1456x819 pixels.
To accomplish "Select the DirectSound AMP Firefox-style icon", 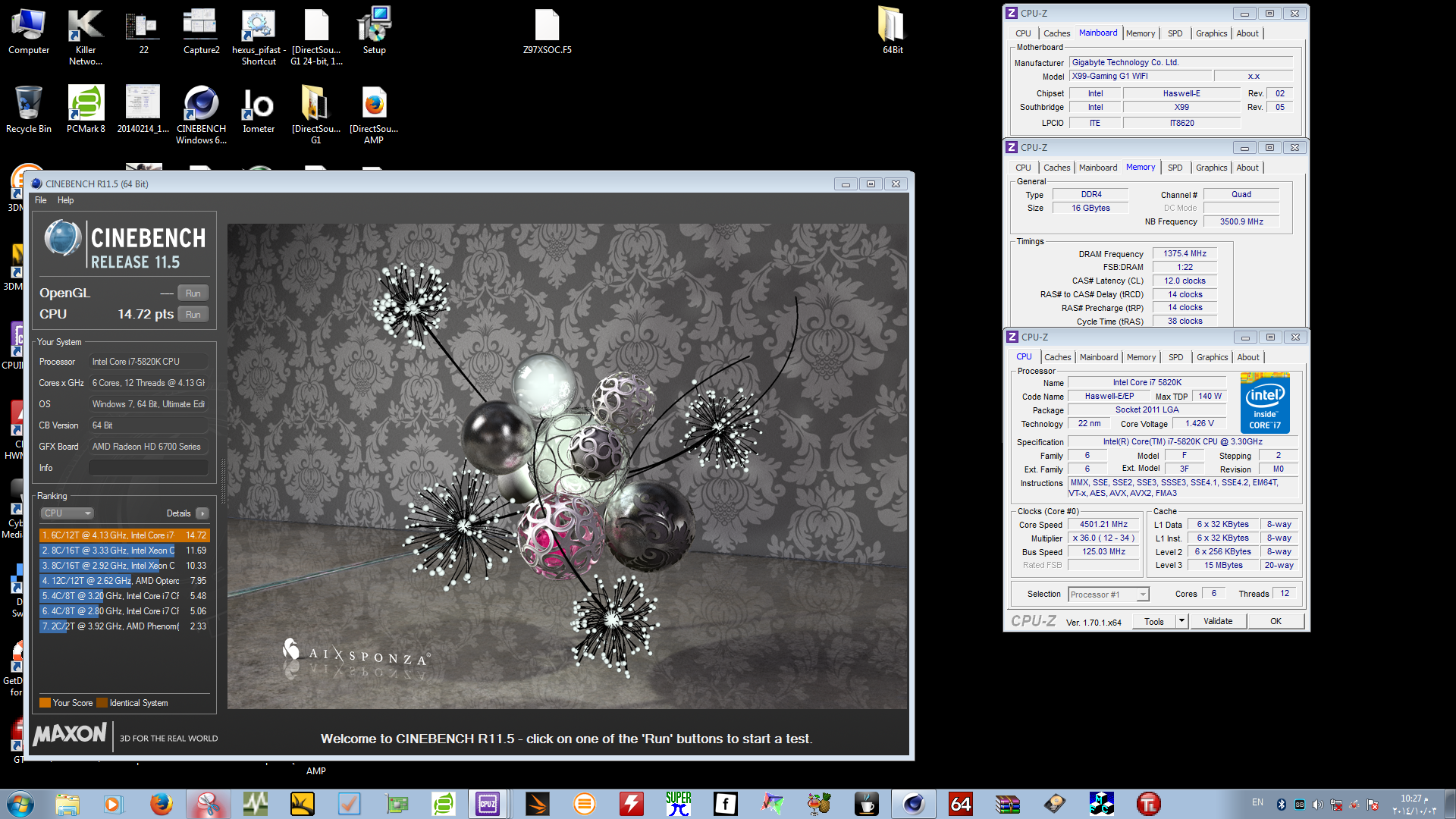I will 374,115.
